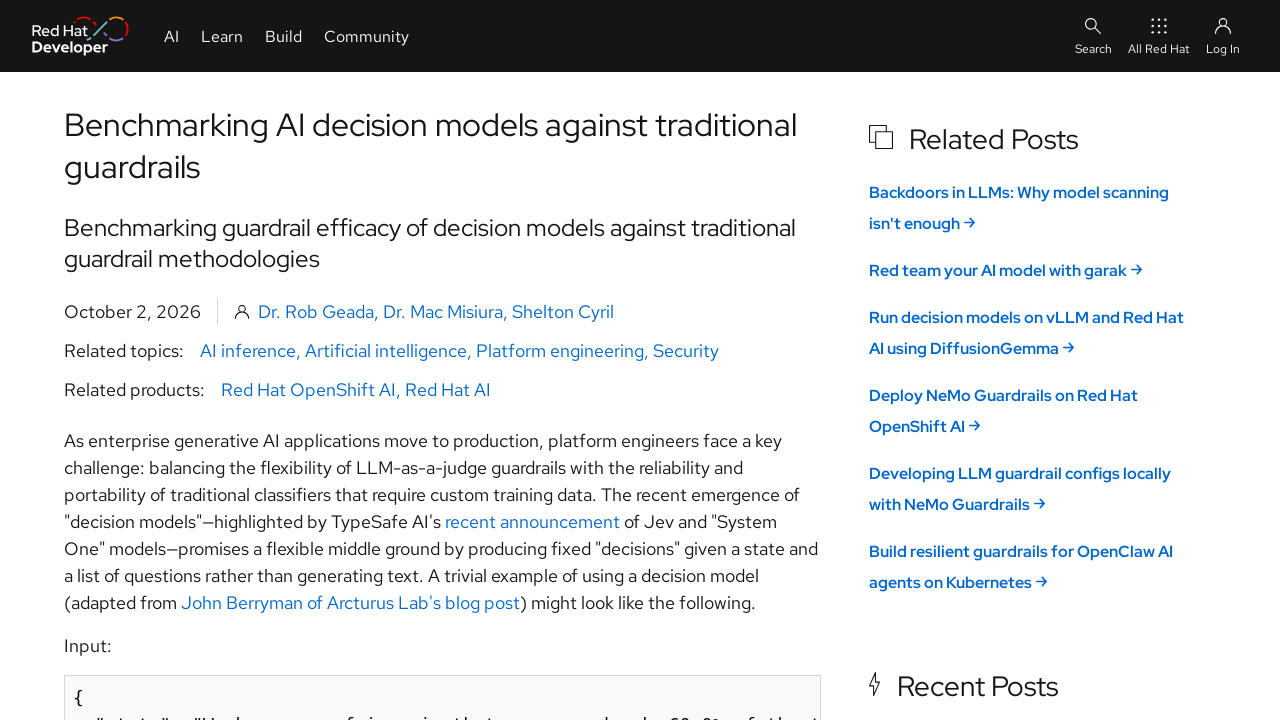Open author link Dr. Rob Geada
Viewport: 1280px width, 720px height.
pos(318,312)
